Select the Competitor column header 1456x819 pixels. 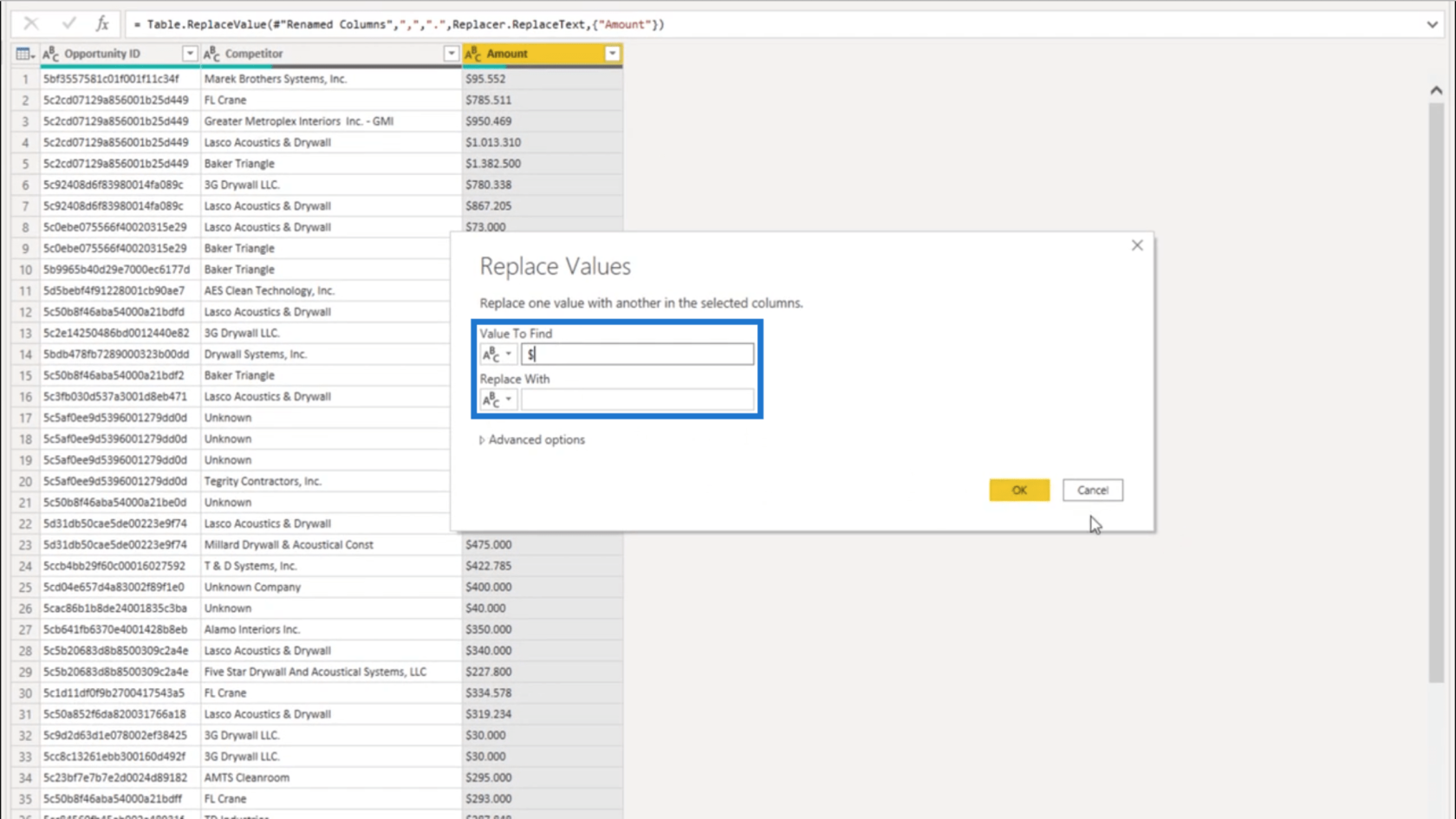[x=331, y=54]
